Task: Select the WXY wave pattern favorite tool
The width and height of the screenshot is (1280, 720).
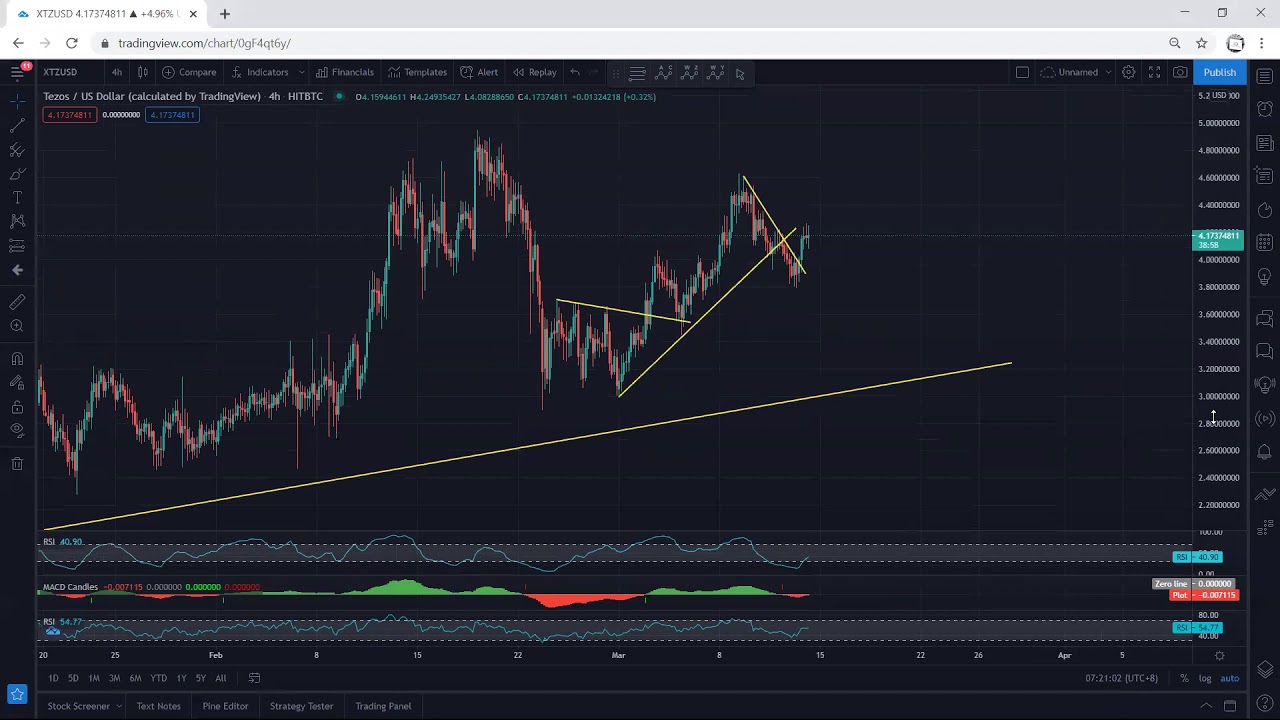Action: [x=716, y=72]
